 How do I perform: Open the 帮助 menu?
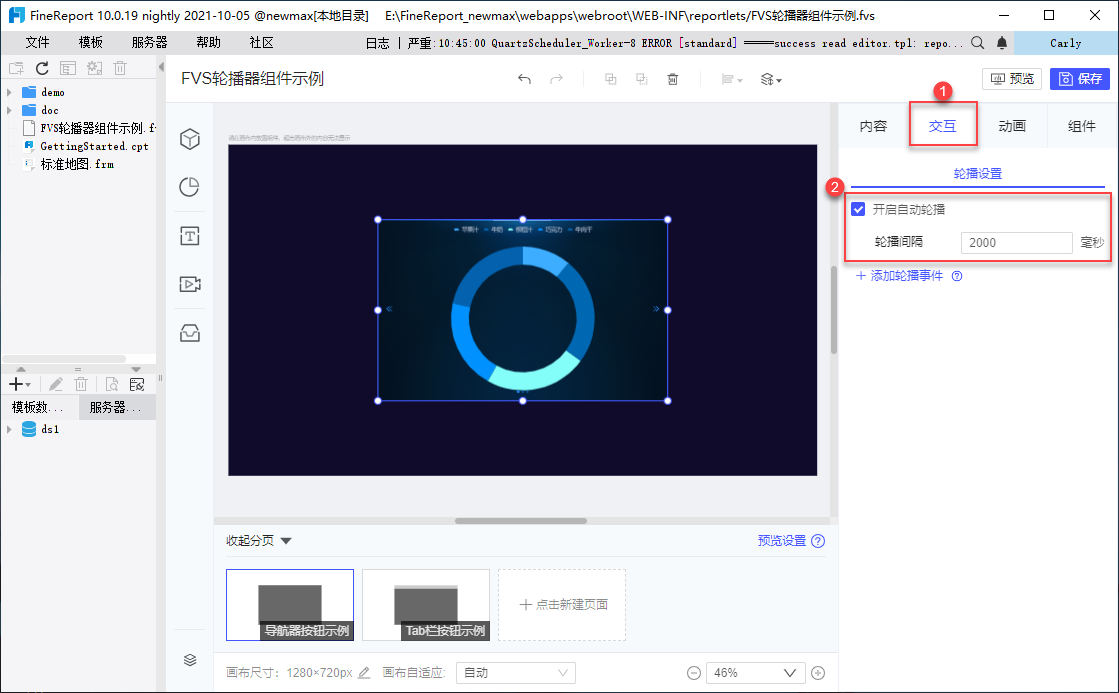coord(208,43)
